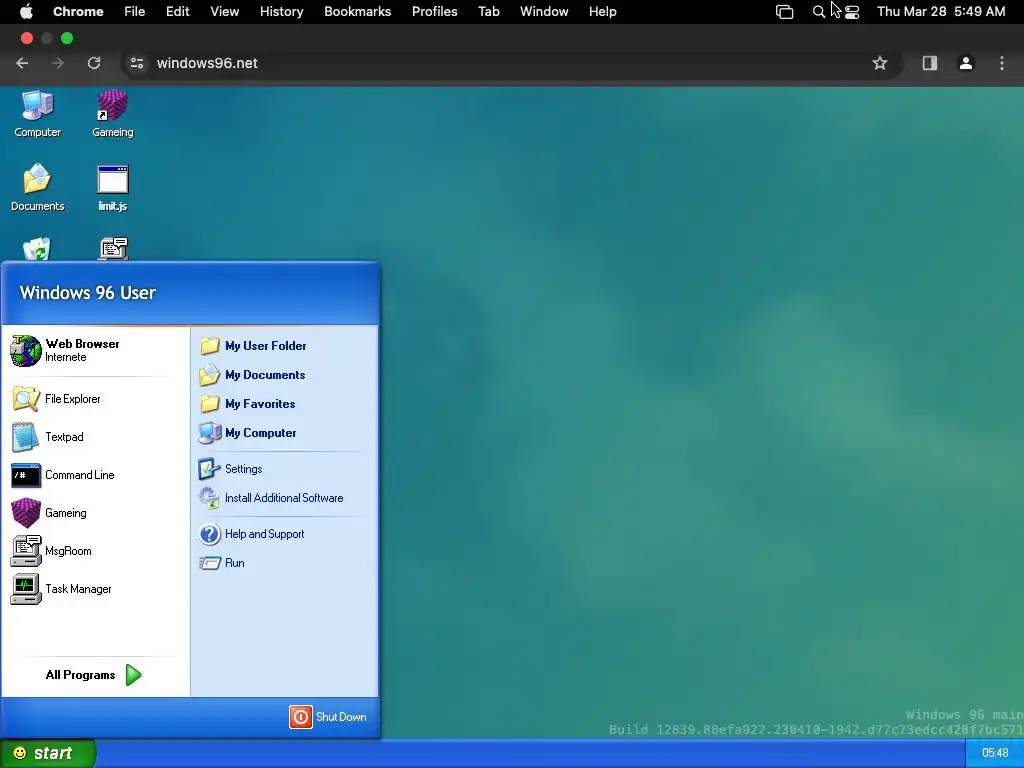Open the Chrome application menu

tap(78, 12)
